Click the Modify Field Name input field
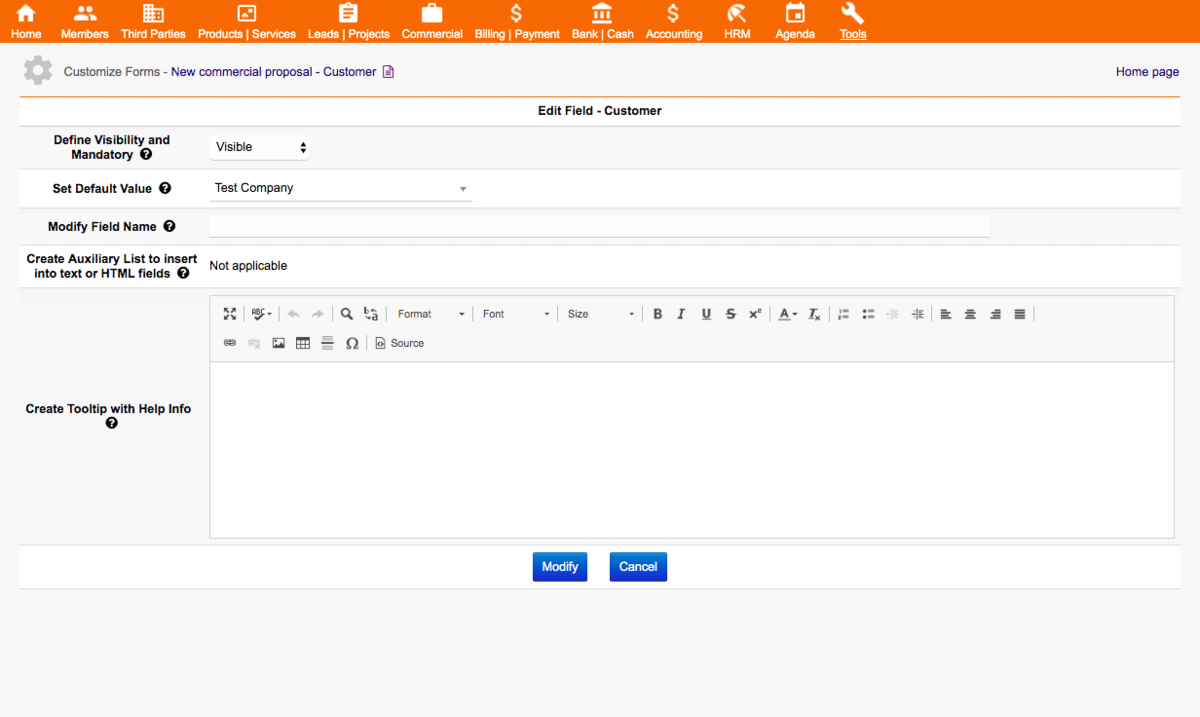 coord(598,225)
